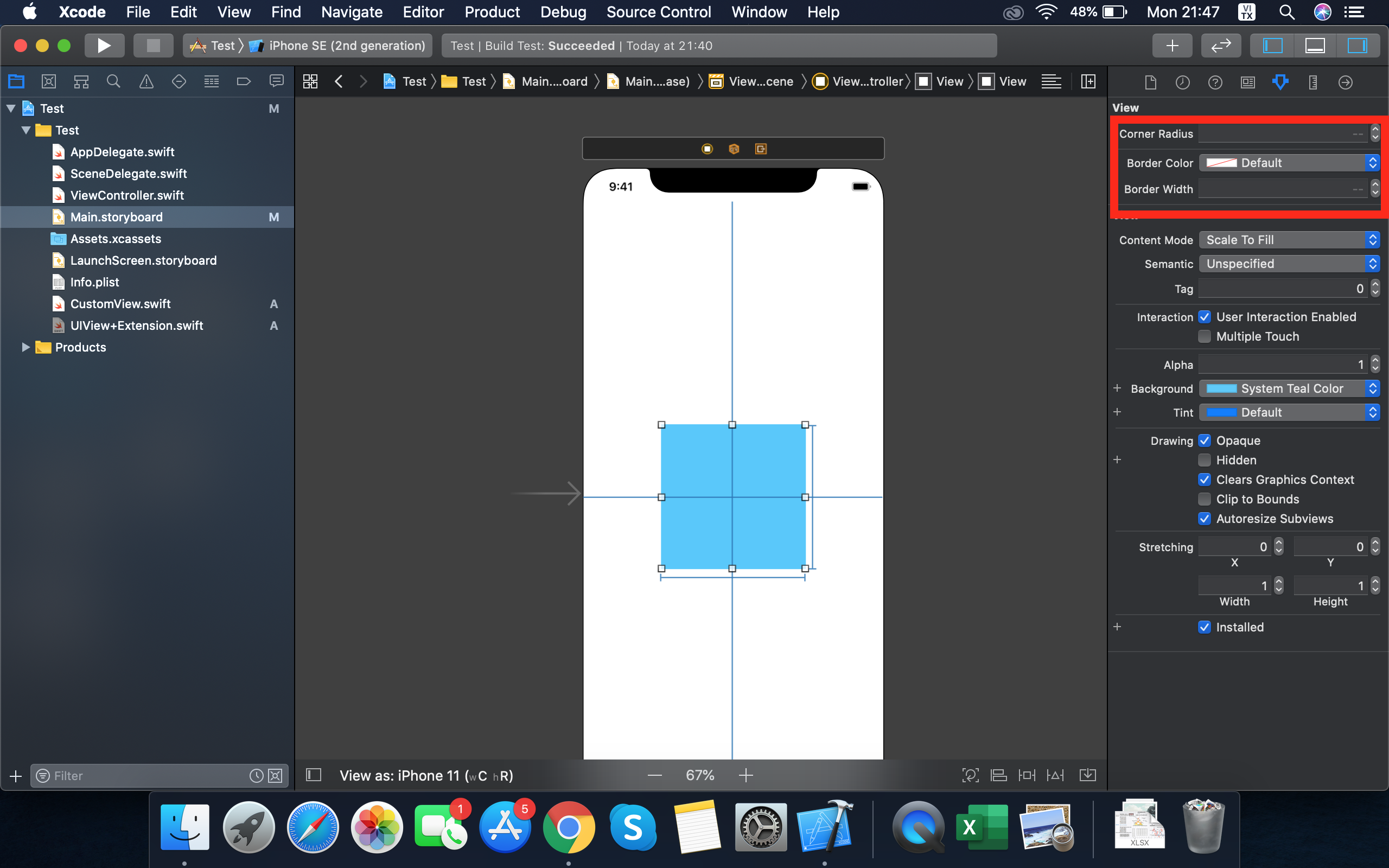The width and height of the screenshot is (1389, 868).
Task: Switch to the Size inspector
Action: (x=1312, y=82)
